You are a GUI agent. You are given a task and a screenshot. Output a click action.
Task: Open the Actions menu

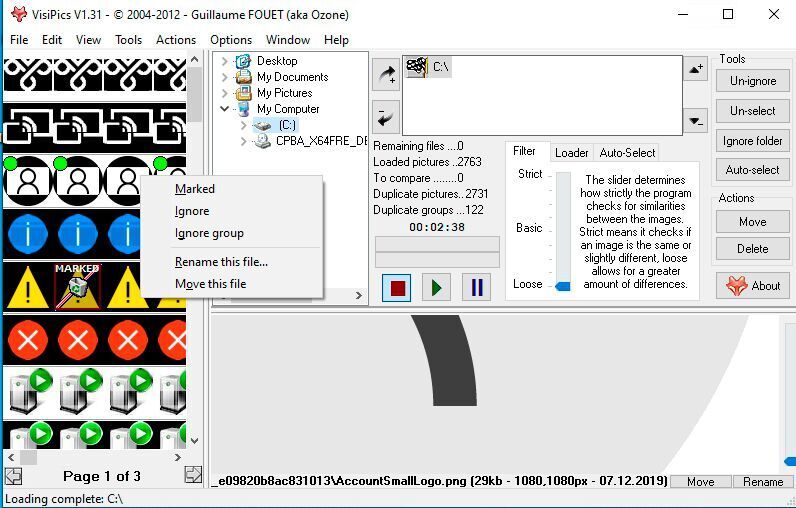[x=176, y=40]
